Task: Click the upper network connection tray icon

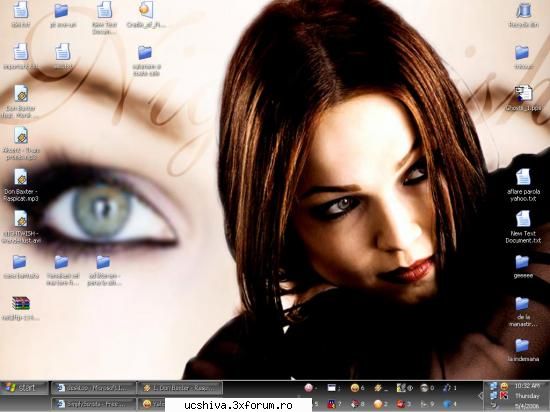Action: [x=494, y=387]
